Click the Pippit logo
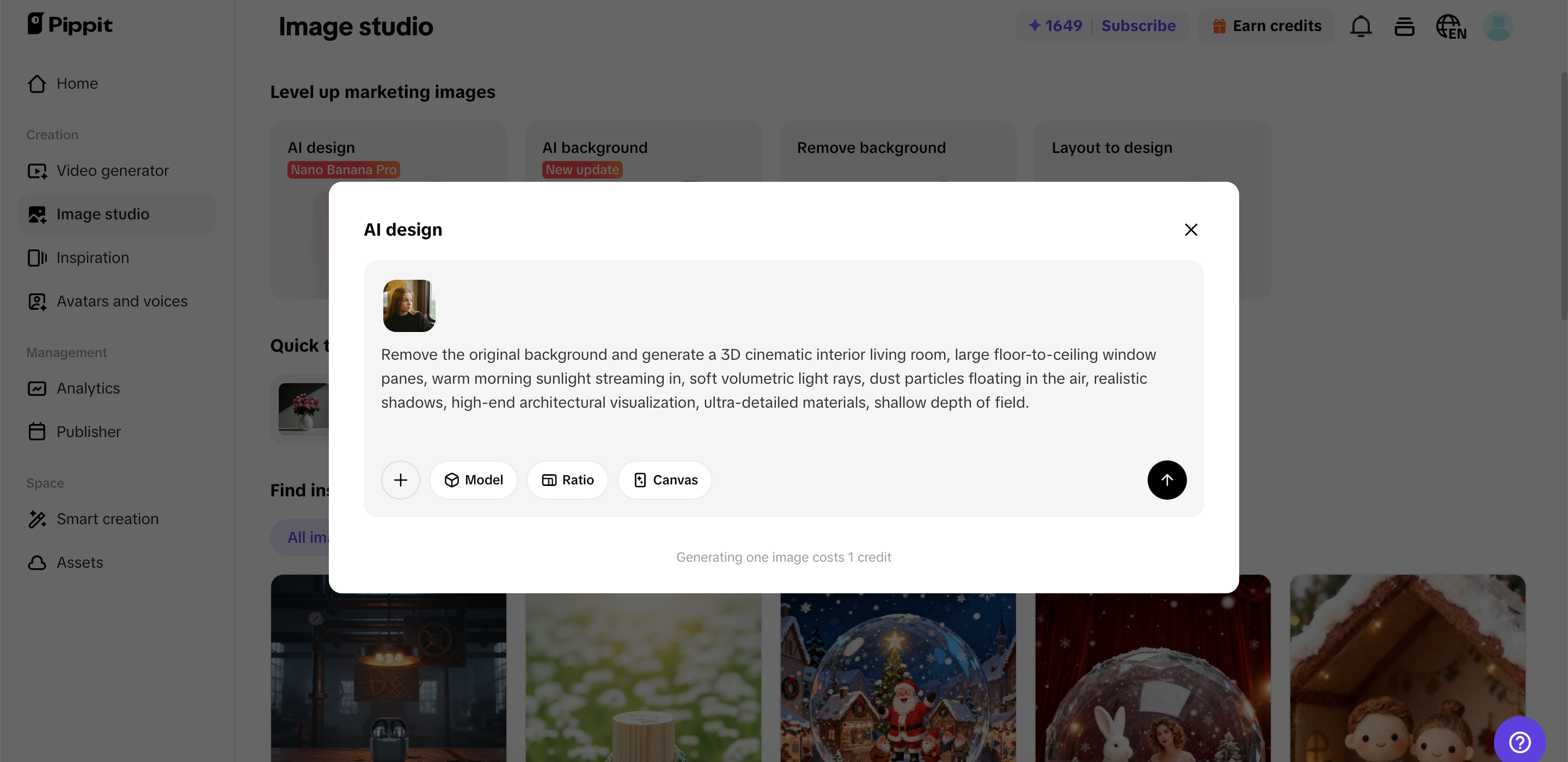The width and height of the screenshot is (1568, 762). pyautogui.click(x=70, y=24)
